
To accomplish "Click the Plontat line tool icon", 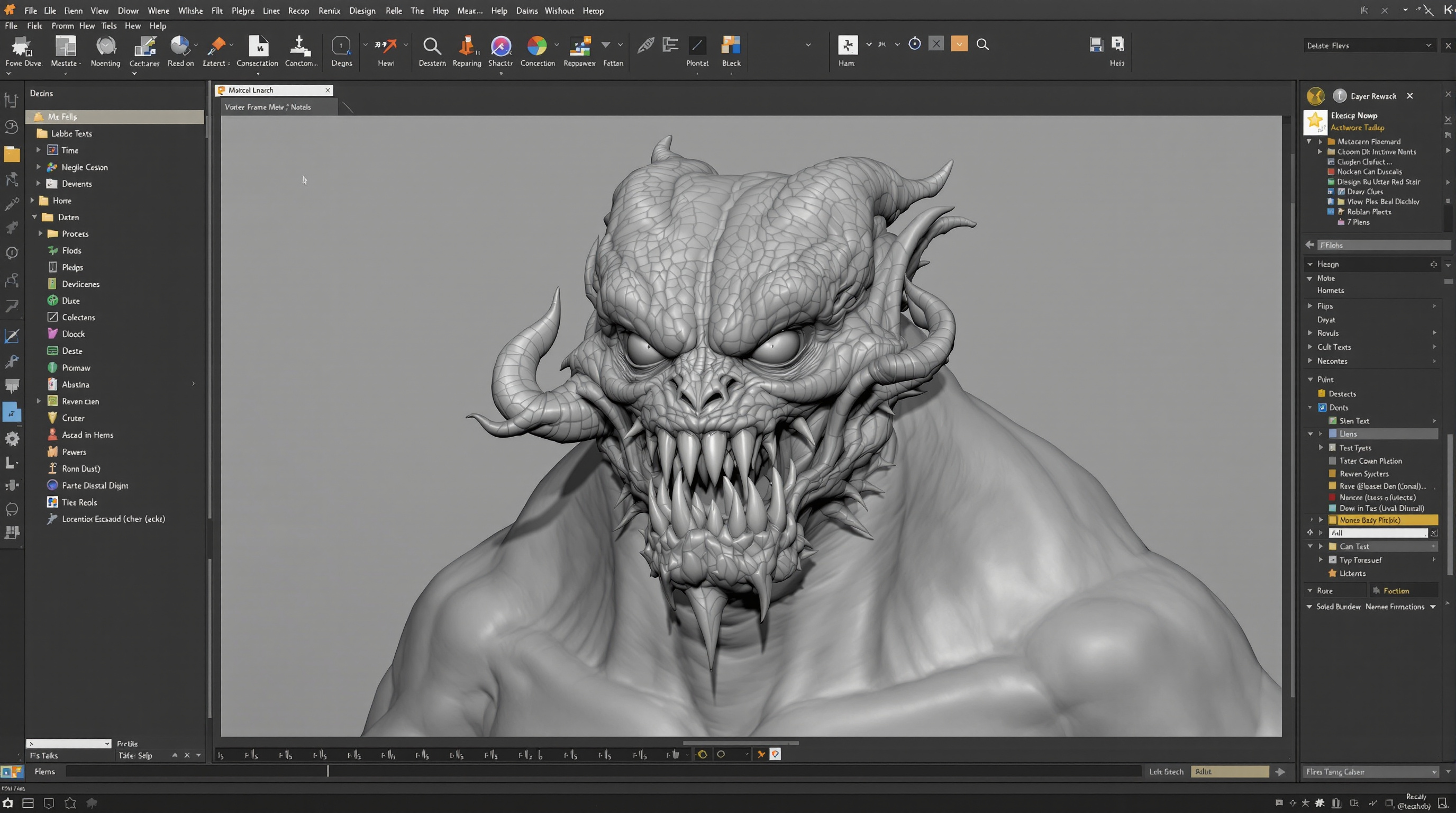I will (697, 46).
